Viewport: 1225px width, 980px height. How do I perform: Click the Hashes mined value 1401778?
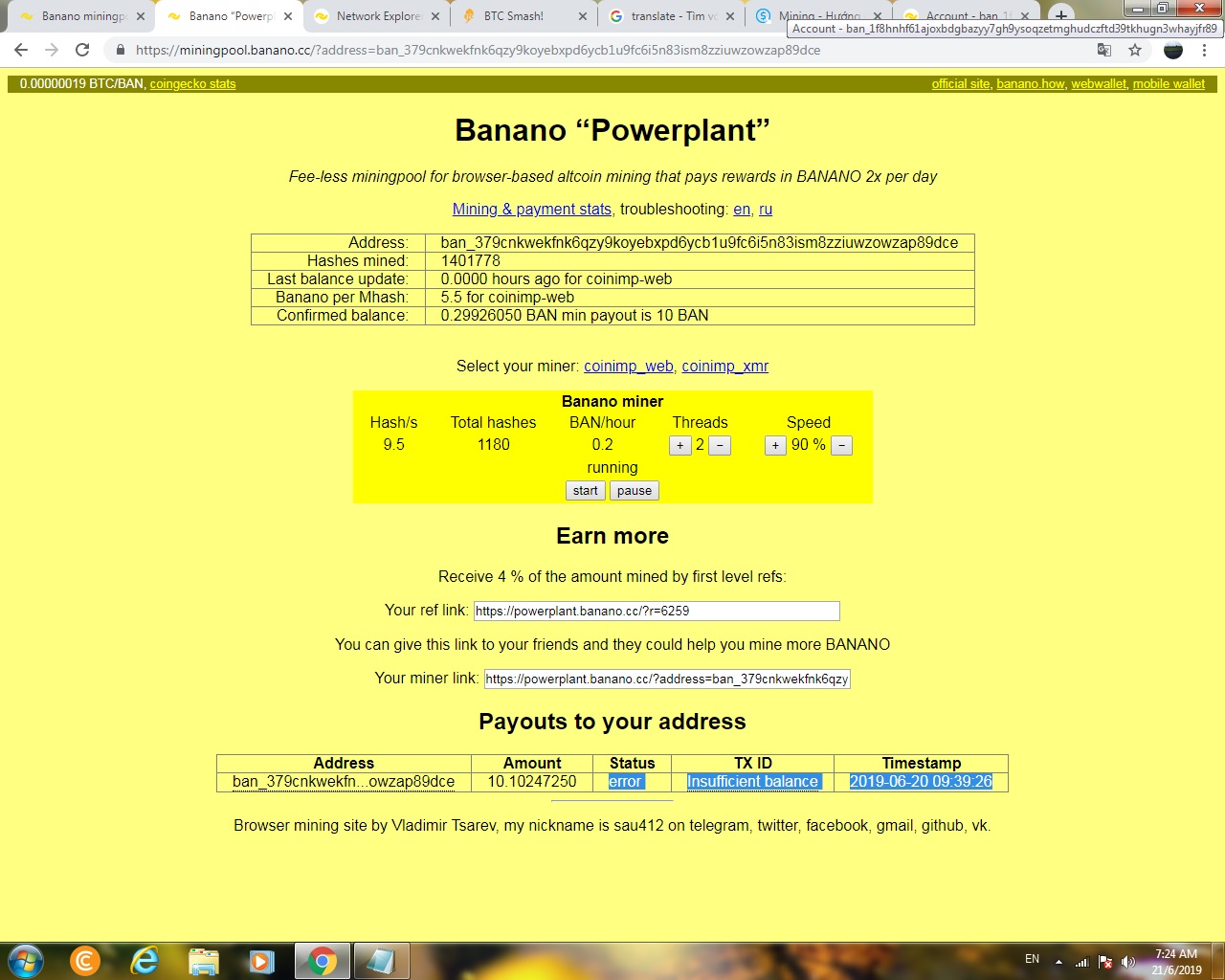tap(471, 261)
